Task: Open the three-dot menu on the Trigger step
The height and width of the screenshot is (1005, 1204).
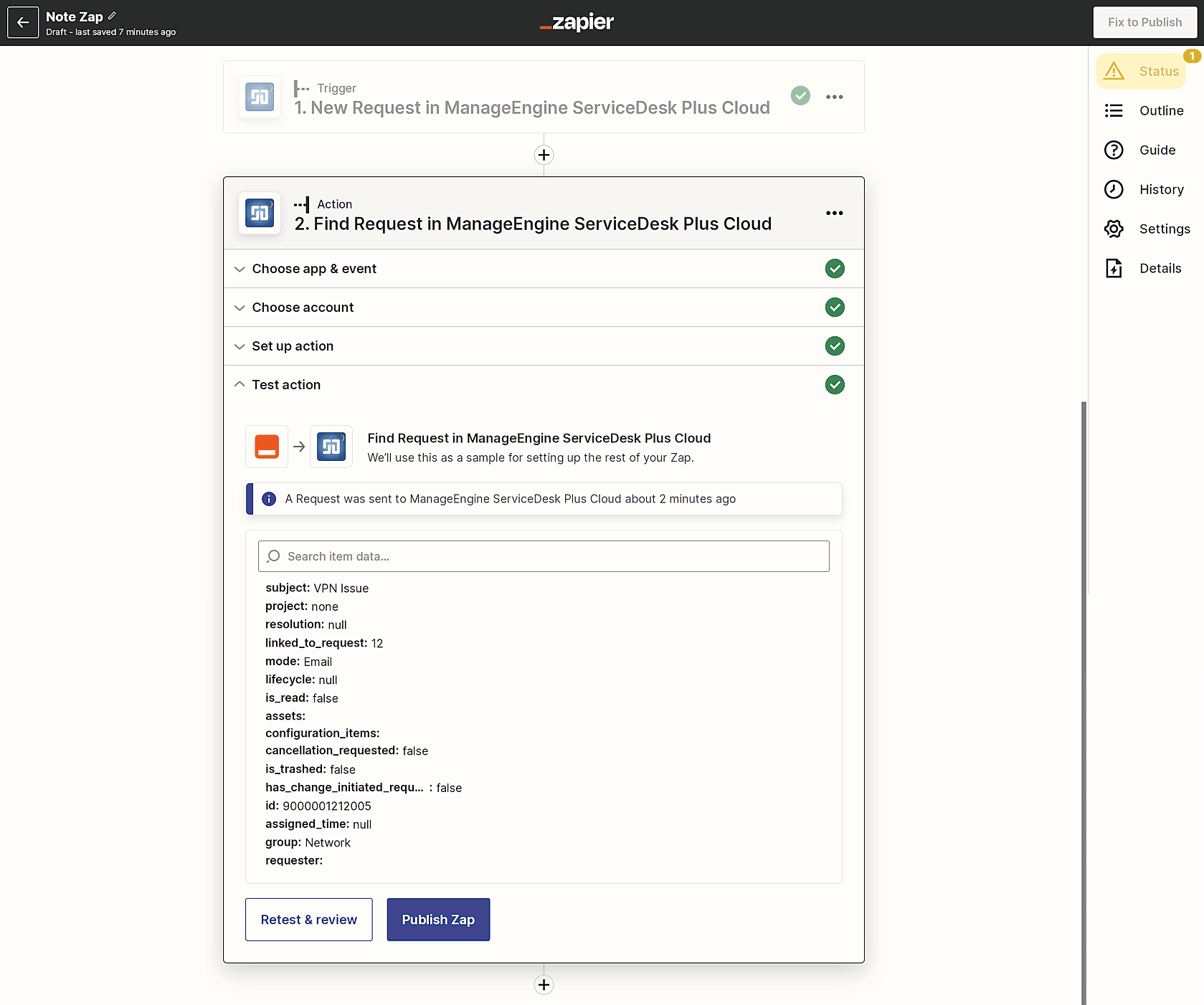Action: 834,97
